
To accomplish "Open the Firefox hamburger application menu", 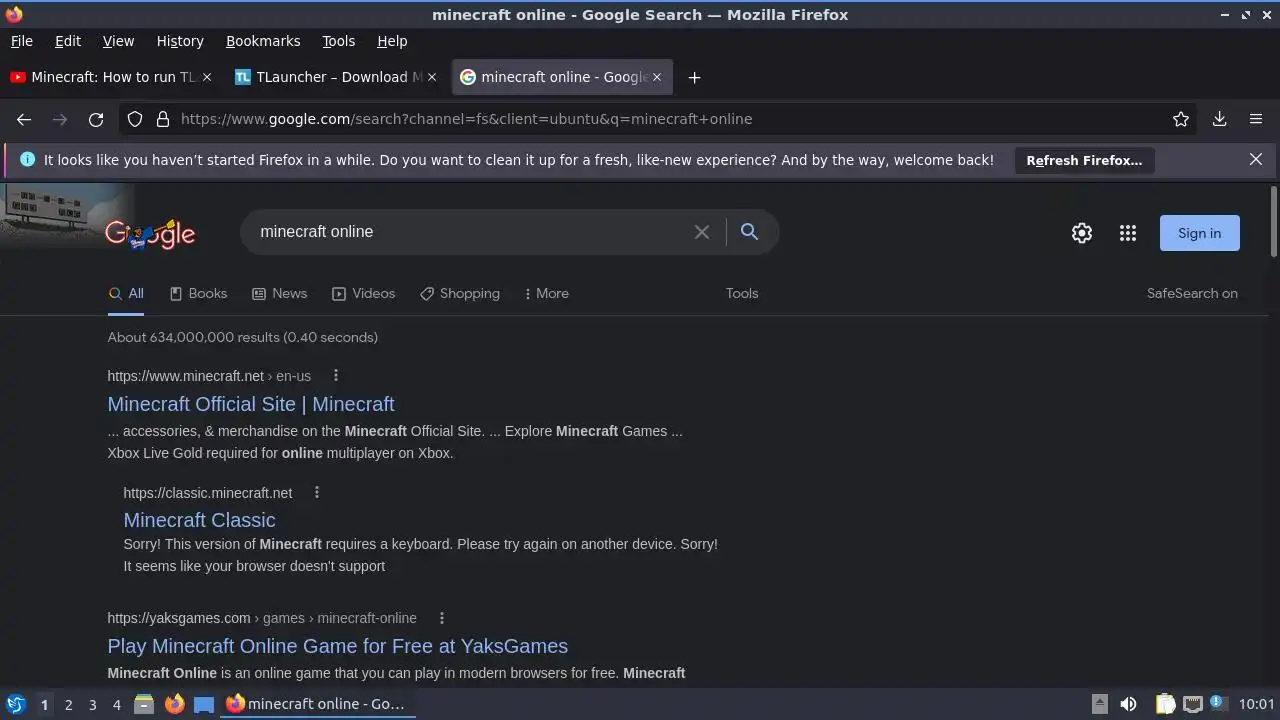I will click(1256, 119).
